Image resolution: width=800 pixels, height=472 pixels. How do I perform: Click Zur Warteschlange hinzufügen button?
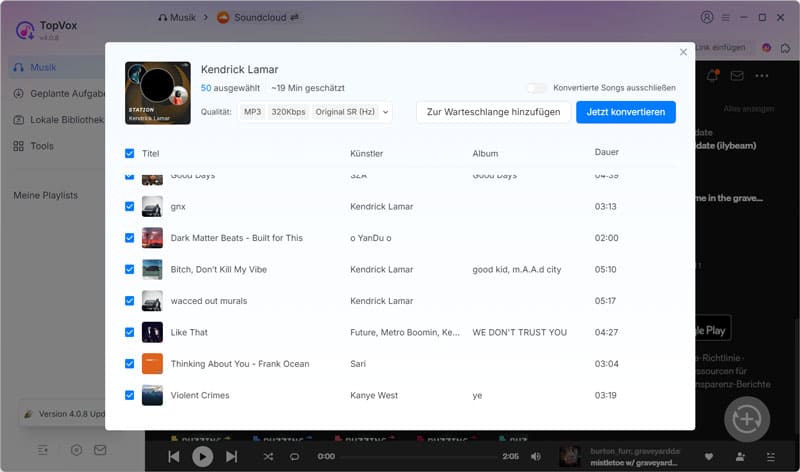[493, 112]
